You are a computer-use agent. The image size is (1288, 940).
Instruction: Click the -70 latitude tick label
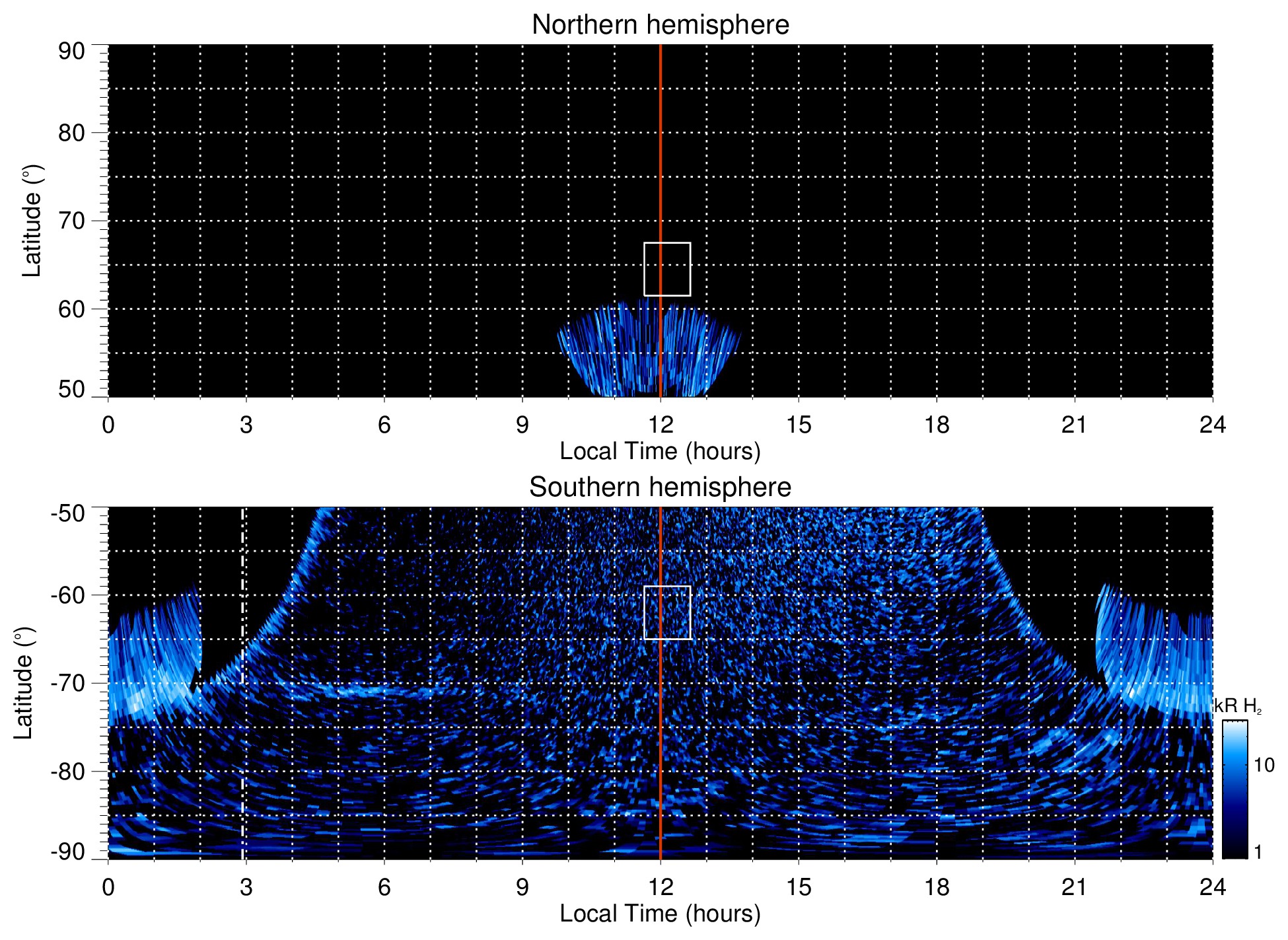tap(68, 683)
